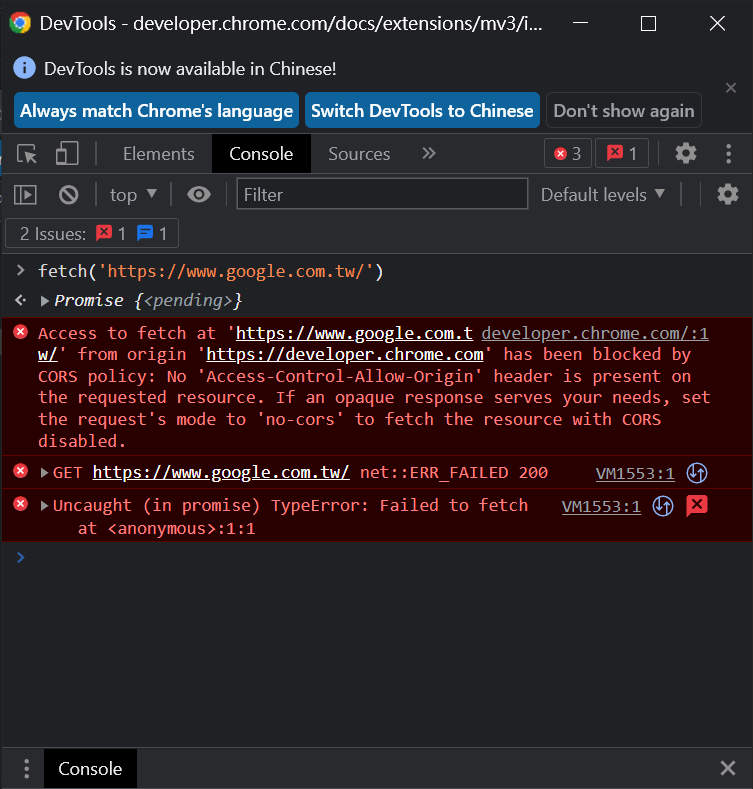This screenshot has width=753, height=789.
Task: Open the 'top' JavaScript context dropdown
Action: (133, 195)
